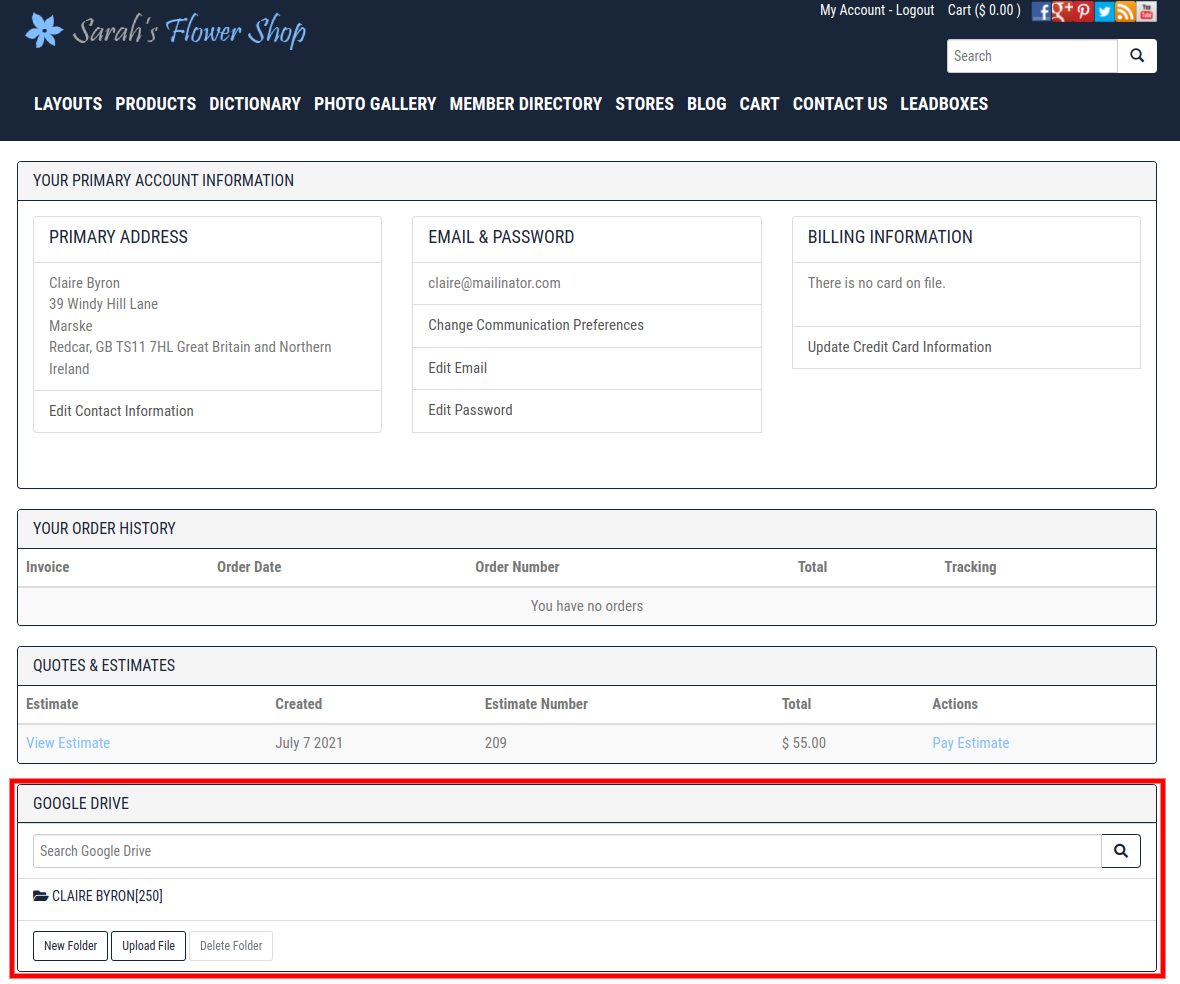Click the Tracking column header
Image resolution: width=1180 pixels, height=984 pixels.
(x=970, y=566)
